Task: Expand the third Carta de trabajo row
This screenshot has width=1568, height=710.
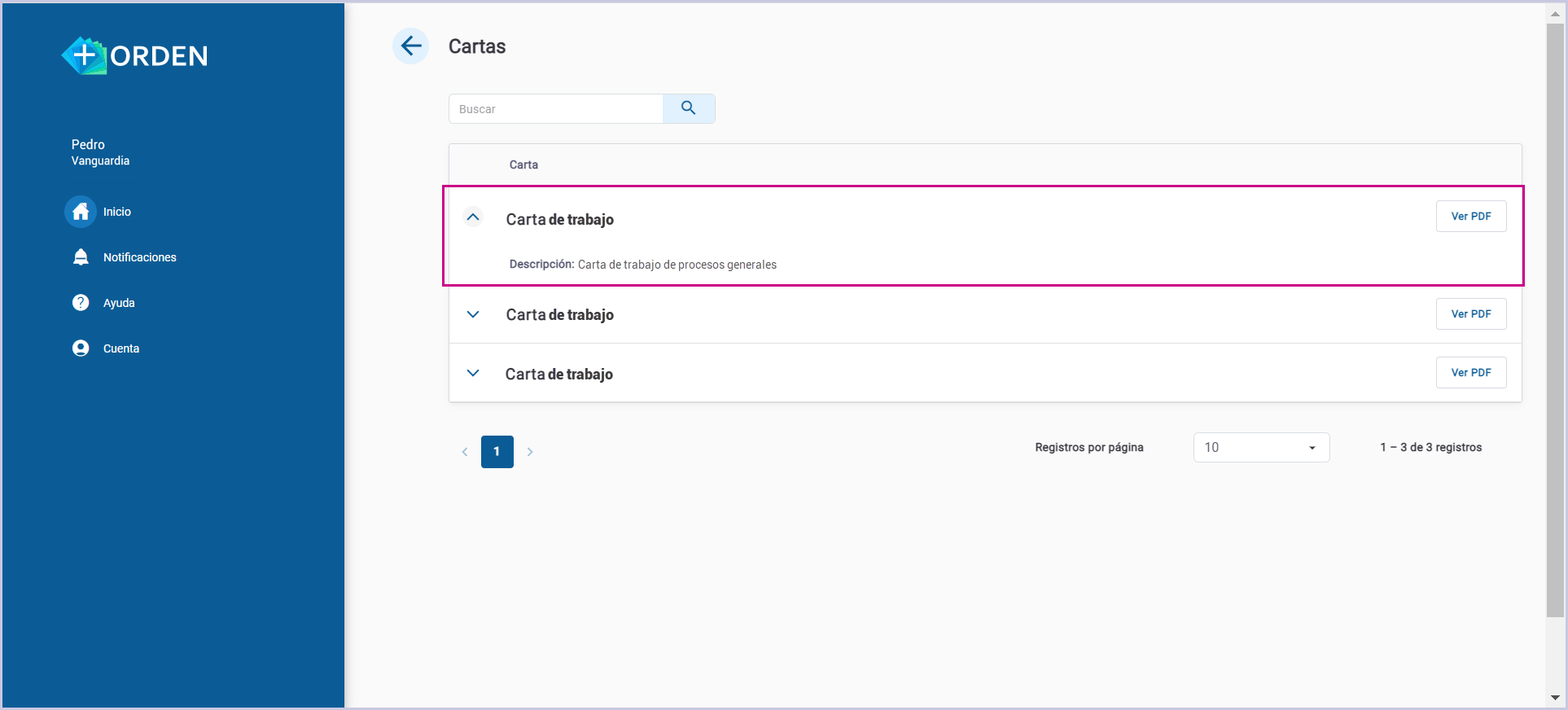Action: [x=473, y=373]
